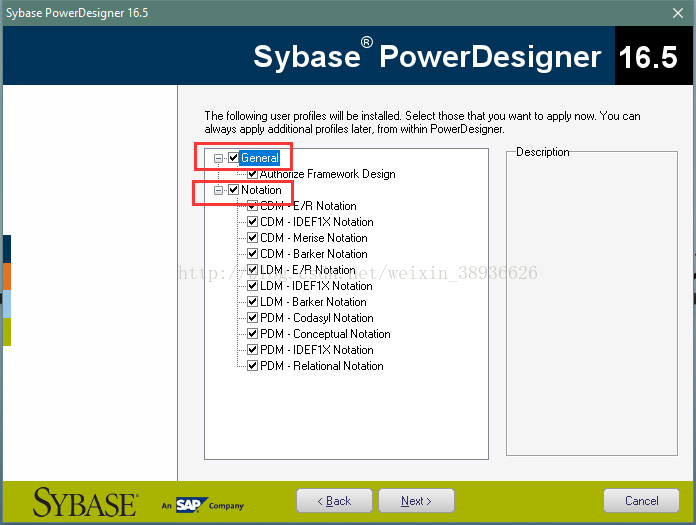696x525 pixels.
Task: Click the Sybase logo in footer
Action: (x=86, y=502)
